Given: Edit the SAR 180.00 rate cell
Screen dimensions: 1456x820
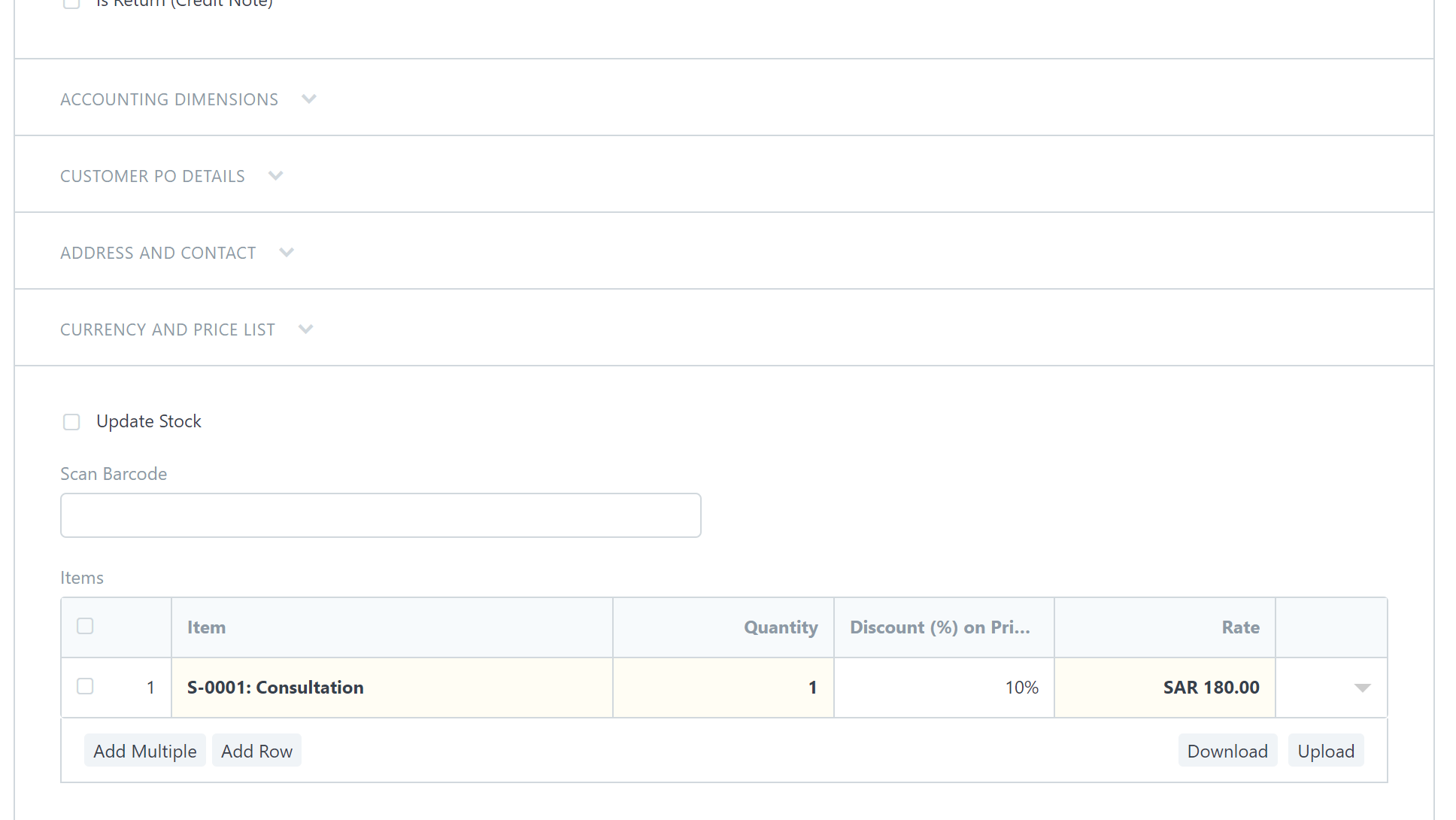Looking at the screenshot, I should tap(1164, 687).
